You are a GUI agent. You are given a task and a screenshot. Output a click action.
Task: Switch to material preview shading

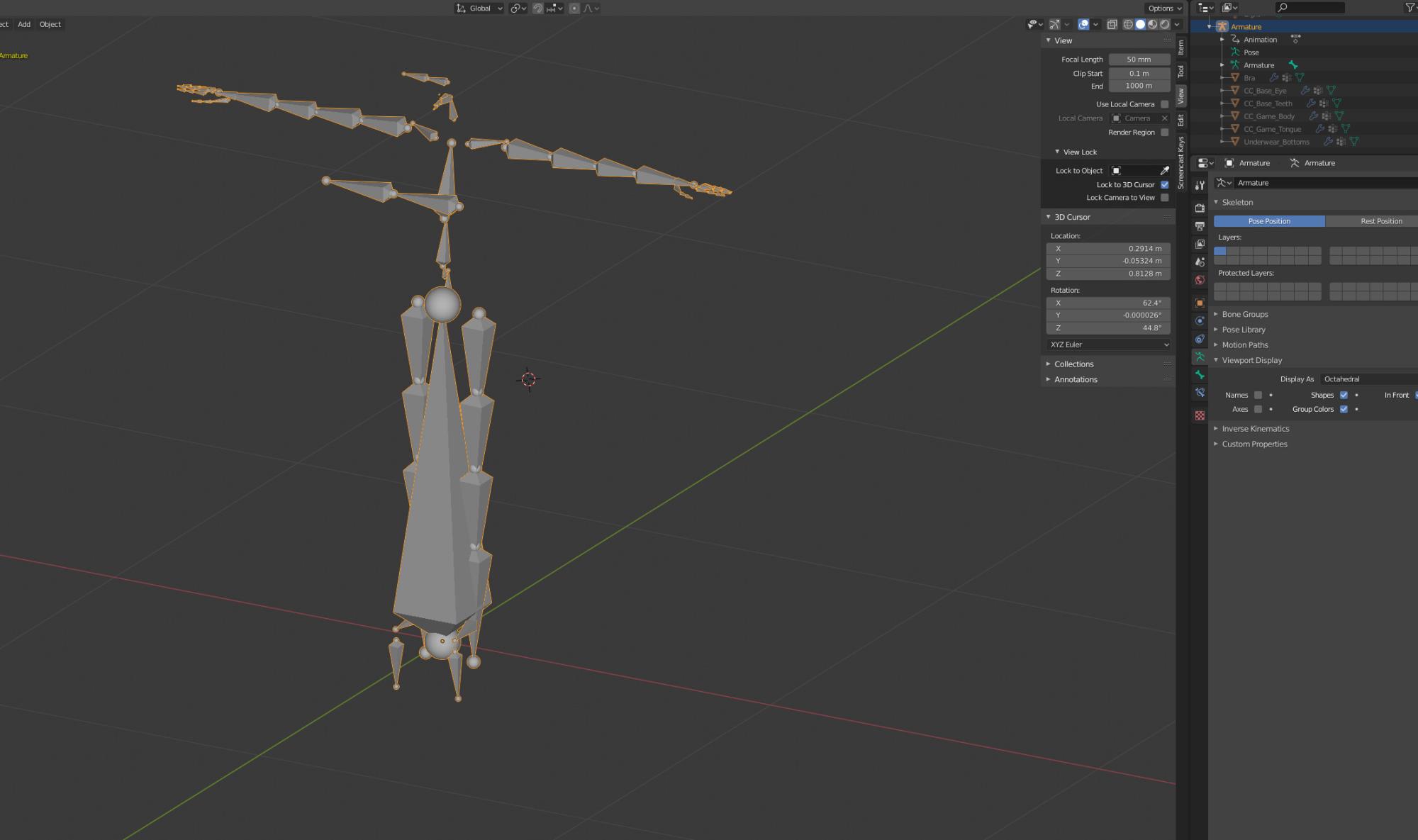[x=1152, y=25]
